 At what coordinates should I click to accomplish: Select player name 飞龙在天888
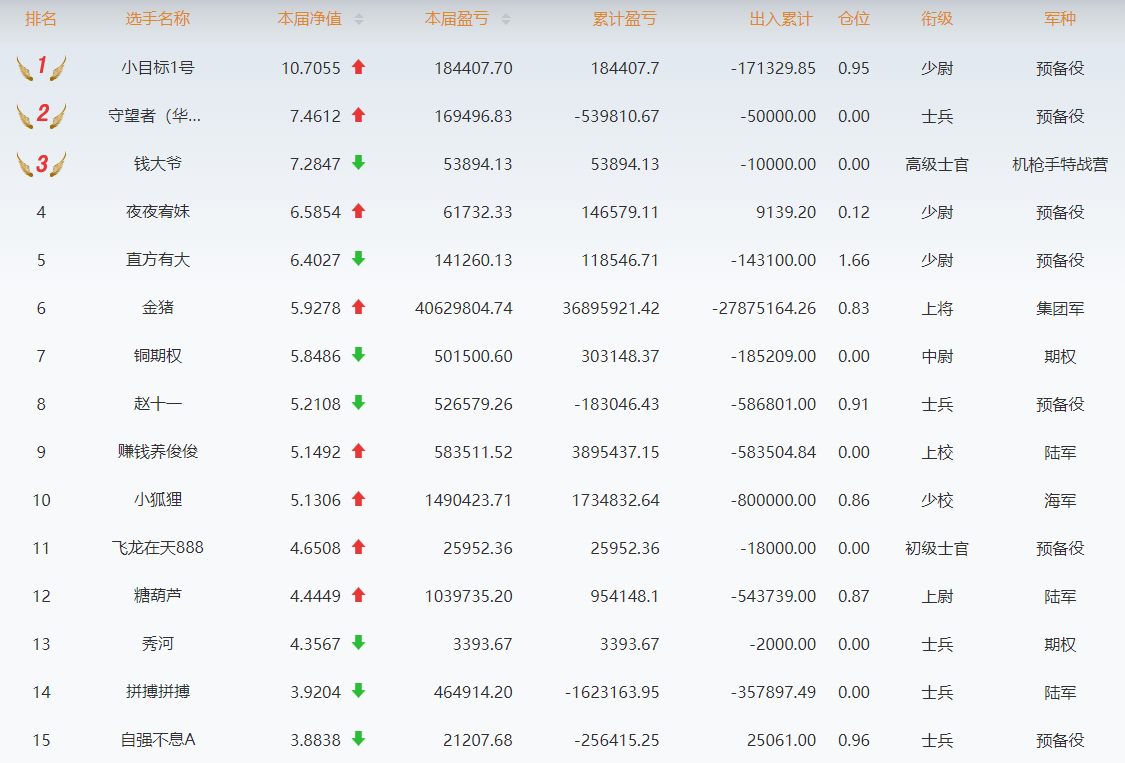click(158, 548)
